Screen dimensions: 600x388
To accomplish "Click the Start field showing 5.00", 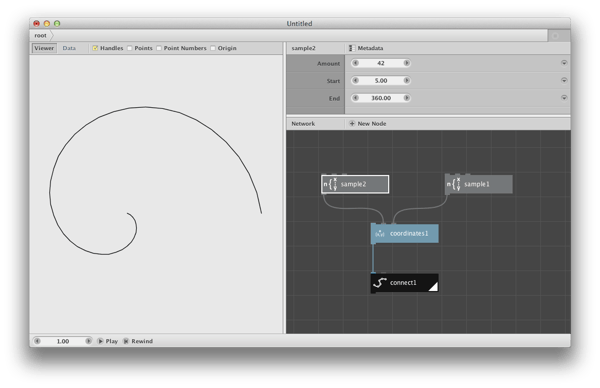I will coord(381,81).
